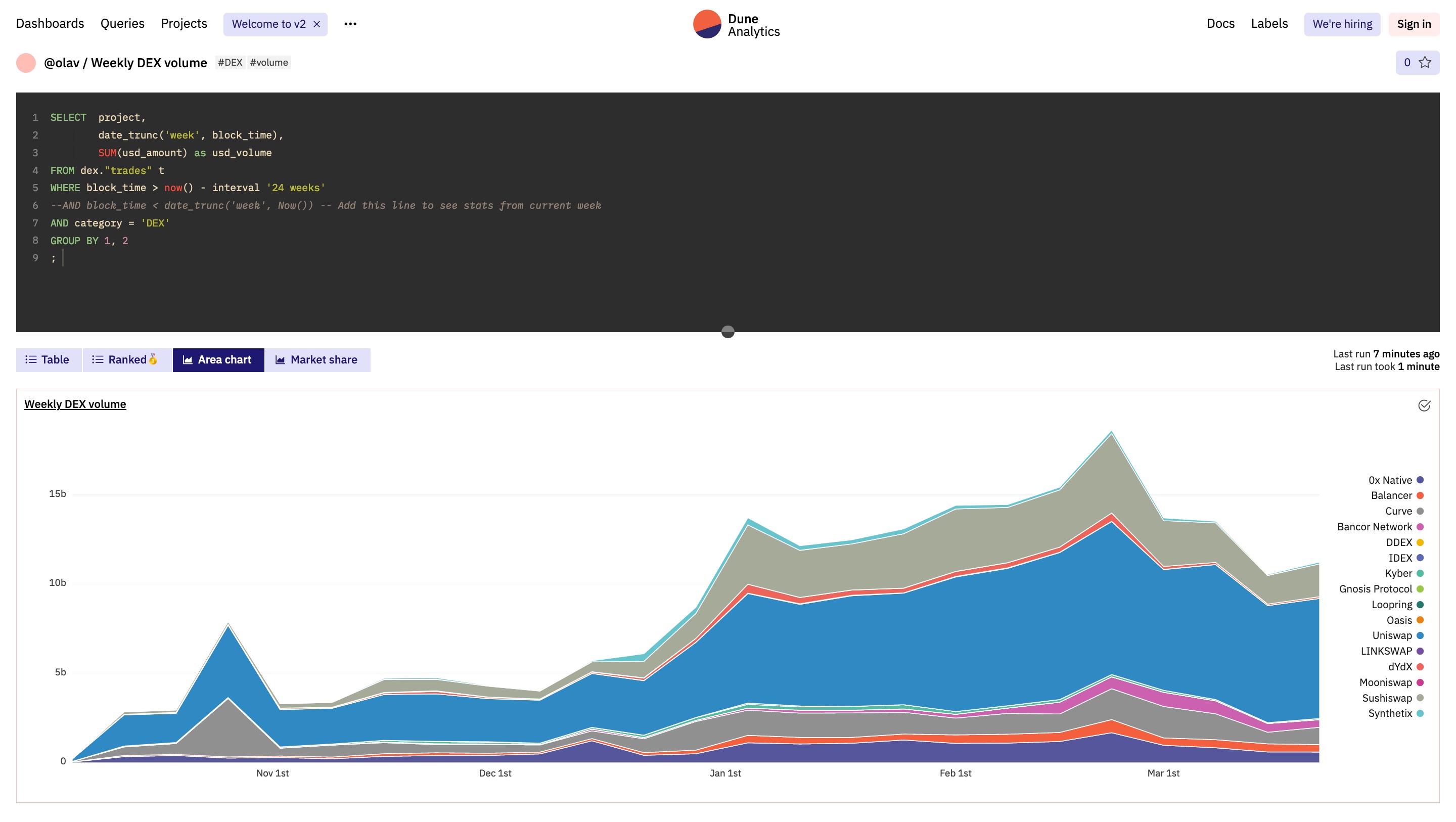The width and height of the screenshot is (1456, 822).
Task: Open Projects page
Action: pyautogui.click(x=184, y=24)
